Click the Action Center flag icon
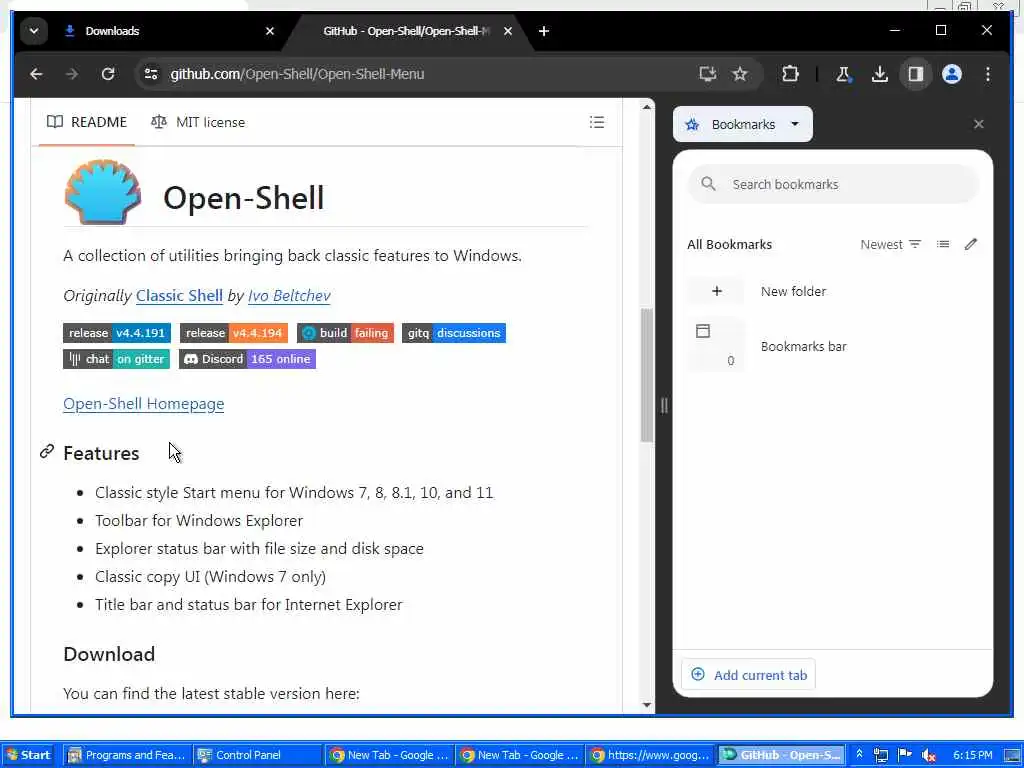Image resolution: width=1024 pixels, height=768 pixels. (904, 755)
